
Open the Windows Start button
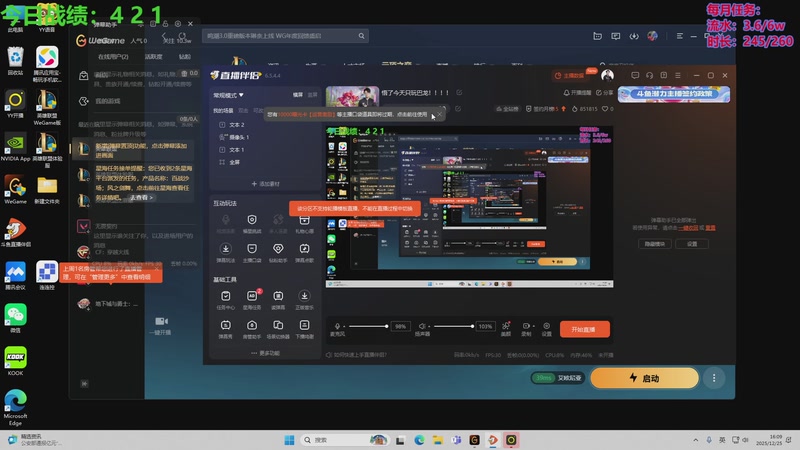point(289,440)
